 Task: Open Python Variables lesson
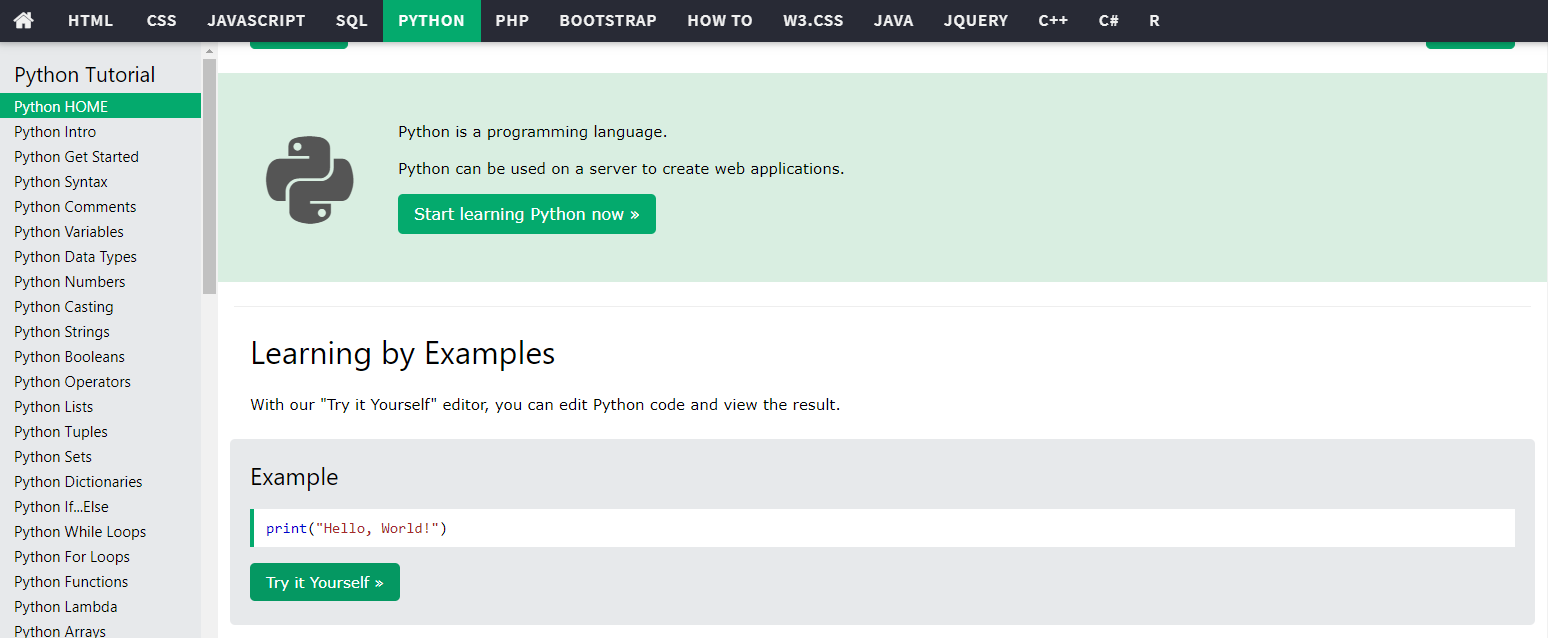click(x=100, y=231)
